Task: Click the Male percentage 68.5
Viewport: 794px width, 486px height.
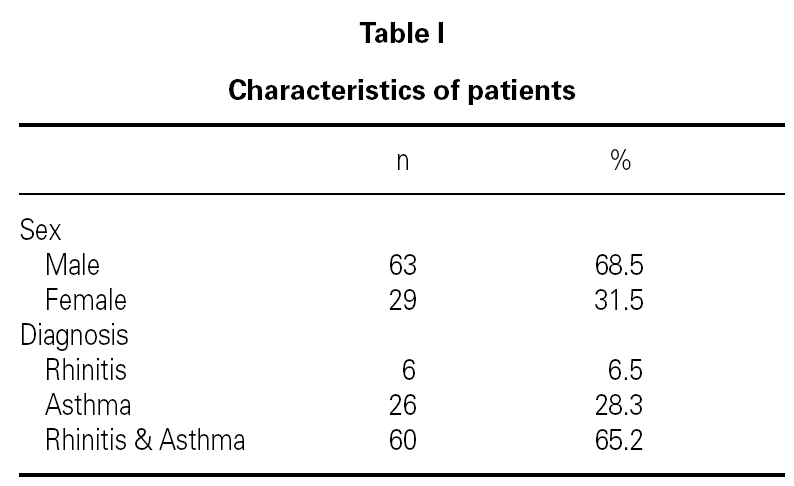Action: 618,266
